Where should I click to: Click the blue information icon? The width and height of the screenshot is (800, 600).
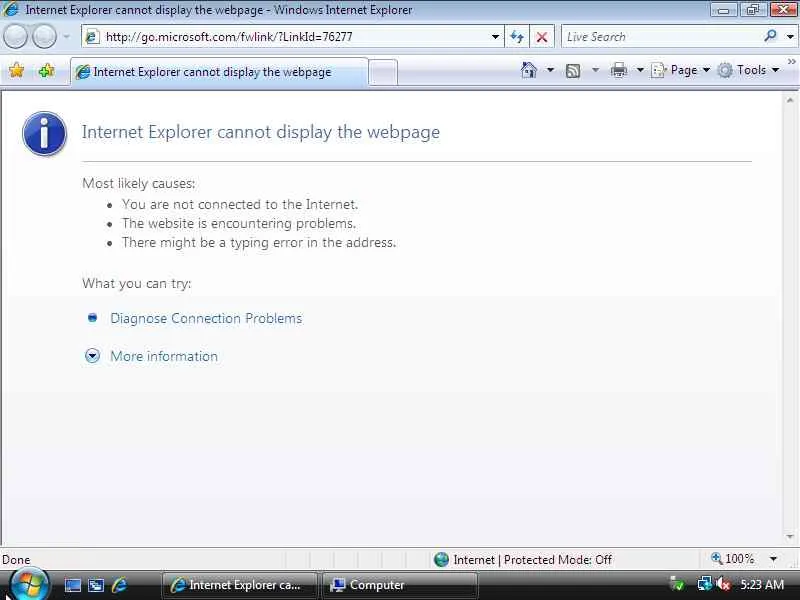click(x=44, y=134)
